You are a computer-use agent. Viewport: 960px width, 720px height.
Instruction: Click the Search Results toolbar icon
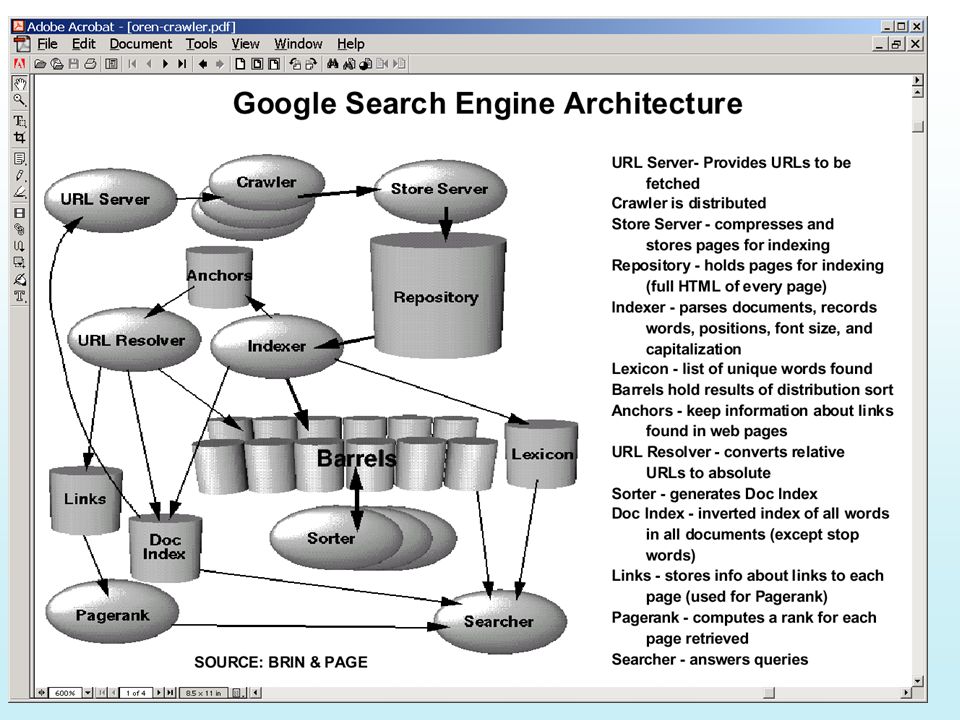pos(366,64)
